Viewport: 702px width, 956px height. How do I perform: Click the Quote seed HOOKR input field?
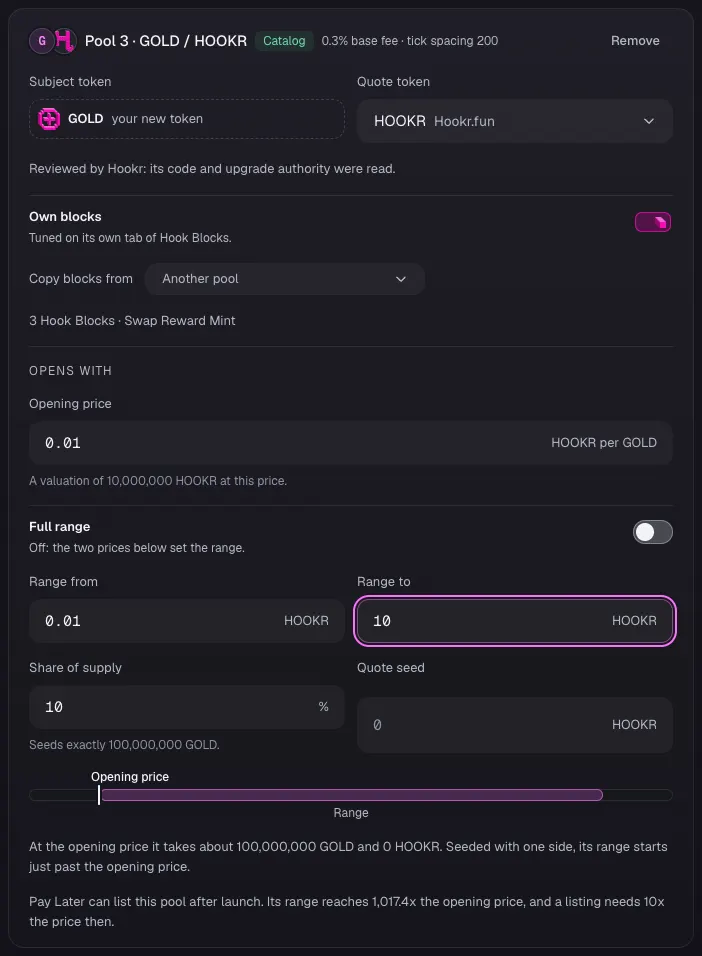pos(515,725)
